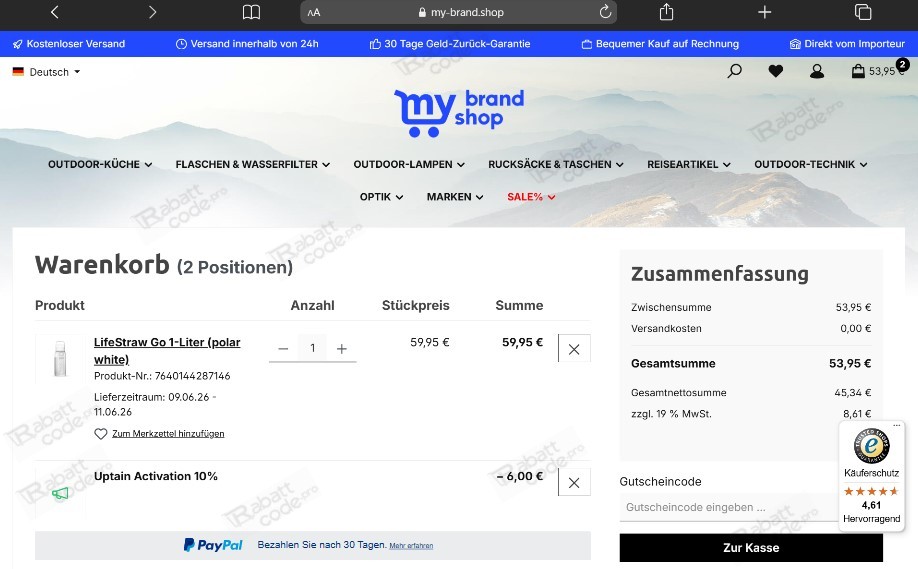Image resolution: width=918 pixels, height=569 pixels.
Task: Show all tabs overview icon
Action: click(863, 12)
